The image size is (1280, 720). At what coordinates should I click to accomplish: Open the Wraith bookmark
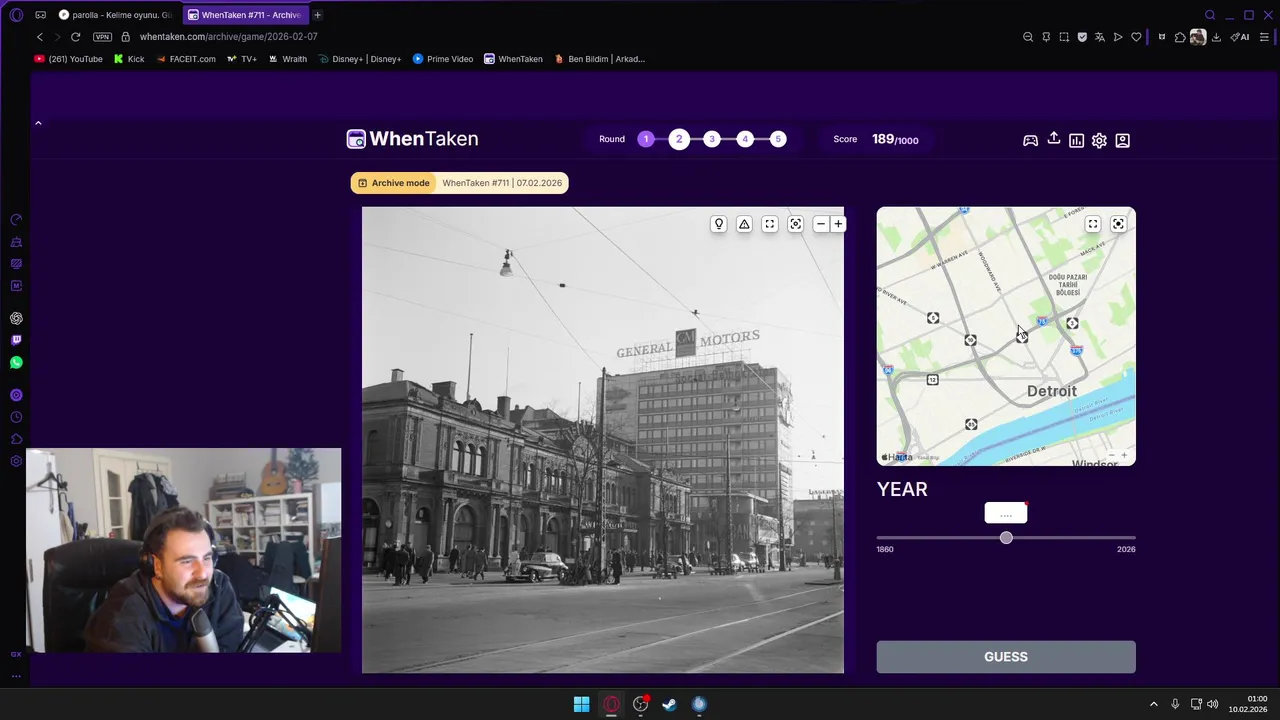coord(287,59)
